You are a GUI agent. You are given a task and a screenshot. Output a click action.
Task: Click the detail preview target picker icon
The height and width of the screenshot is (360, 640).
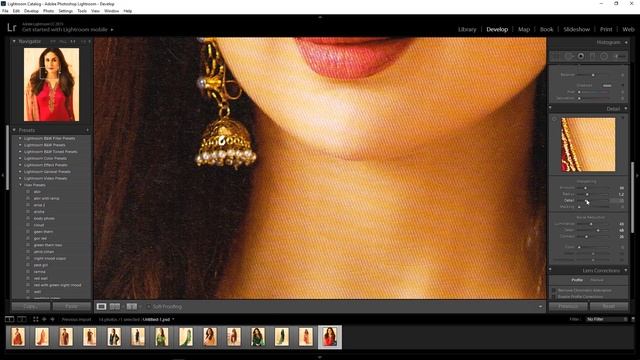pyautogui.click(x=554, y=119)
